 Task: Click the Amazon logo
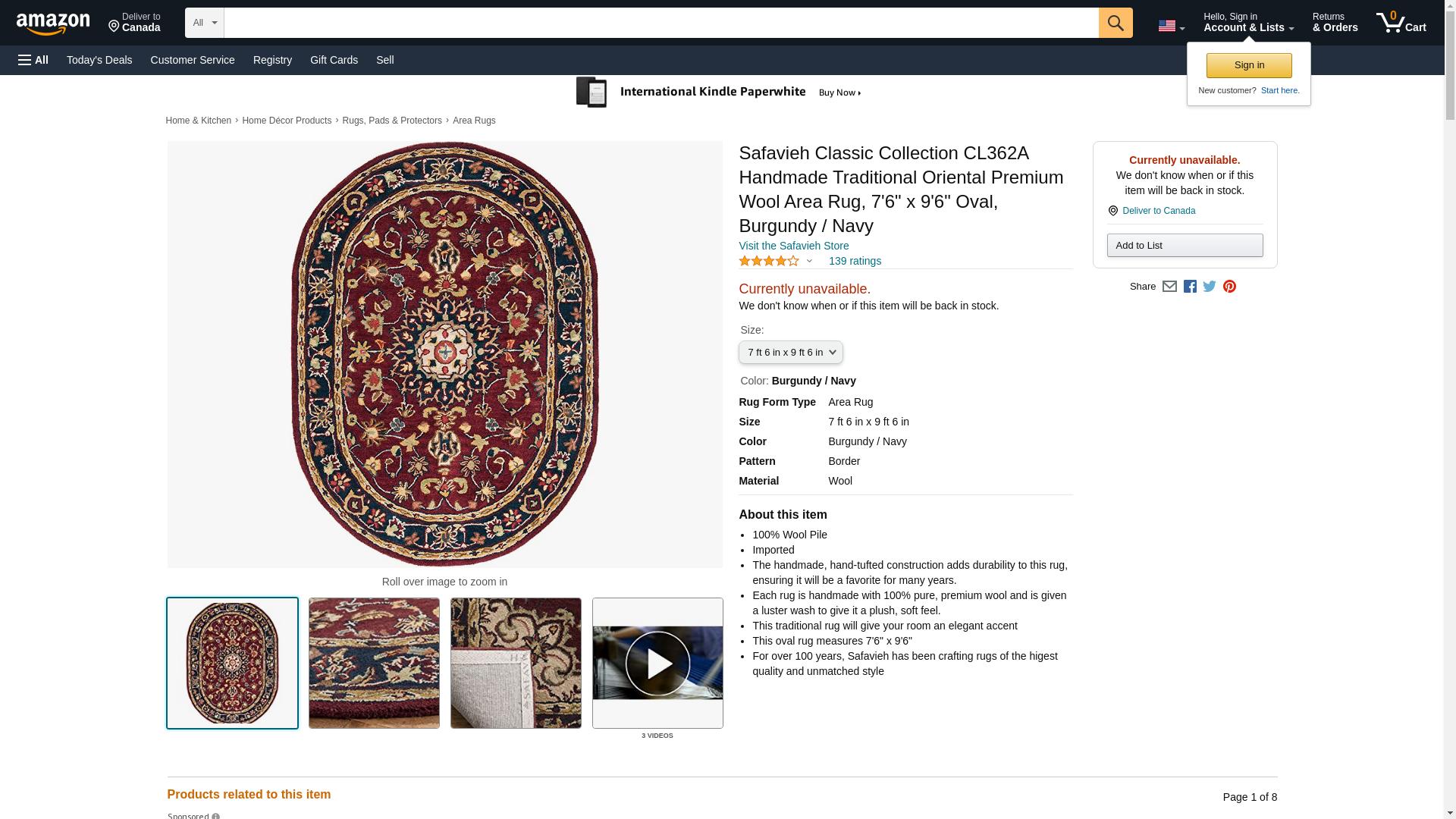[x=53, y=24]
